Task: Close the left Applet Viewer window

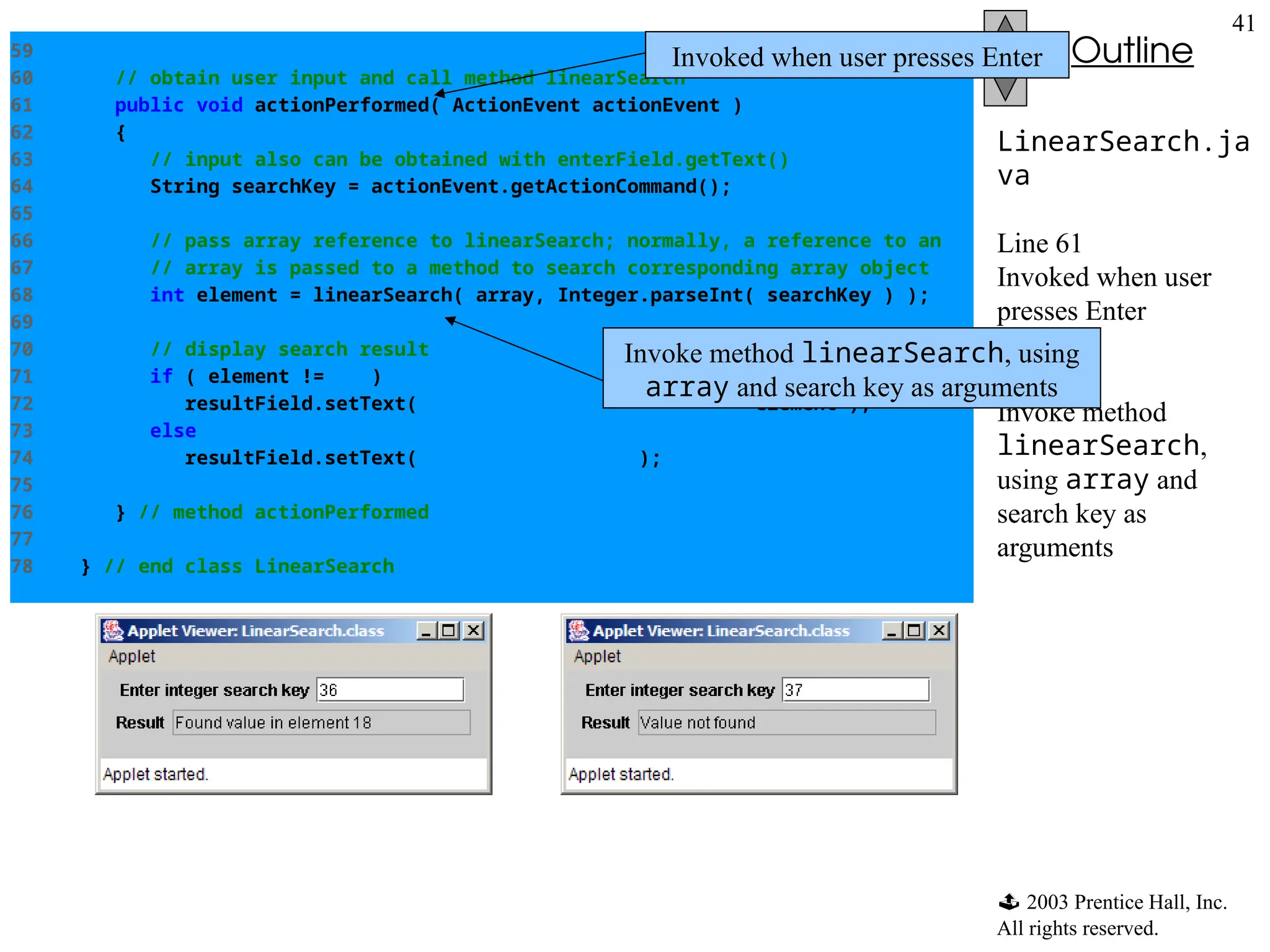Action: pyautogui.click(x=474, y=631)
